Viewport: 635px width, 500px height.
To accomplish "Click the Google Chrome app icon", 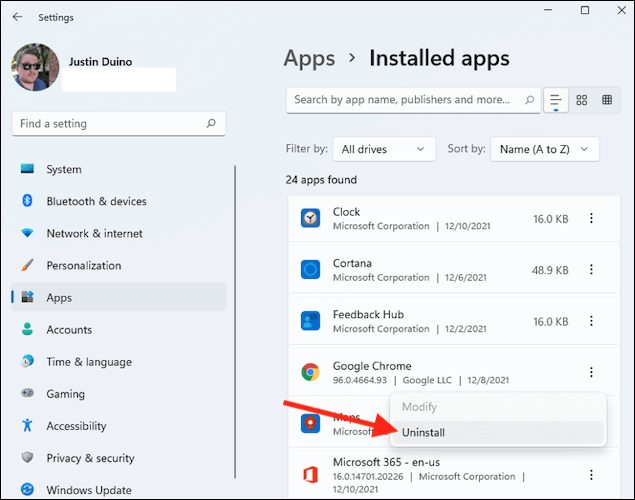I will pos(310,373).
